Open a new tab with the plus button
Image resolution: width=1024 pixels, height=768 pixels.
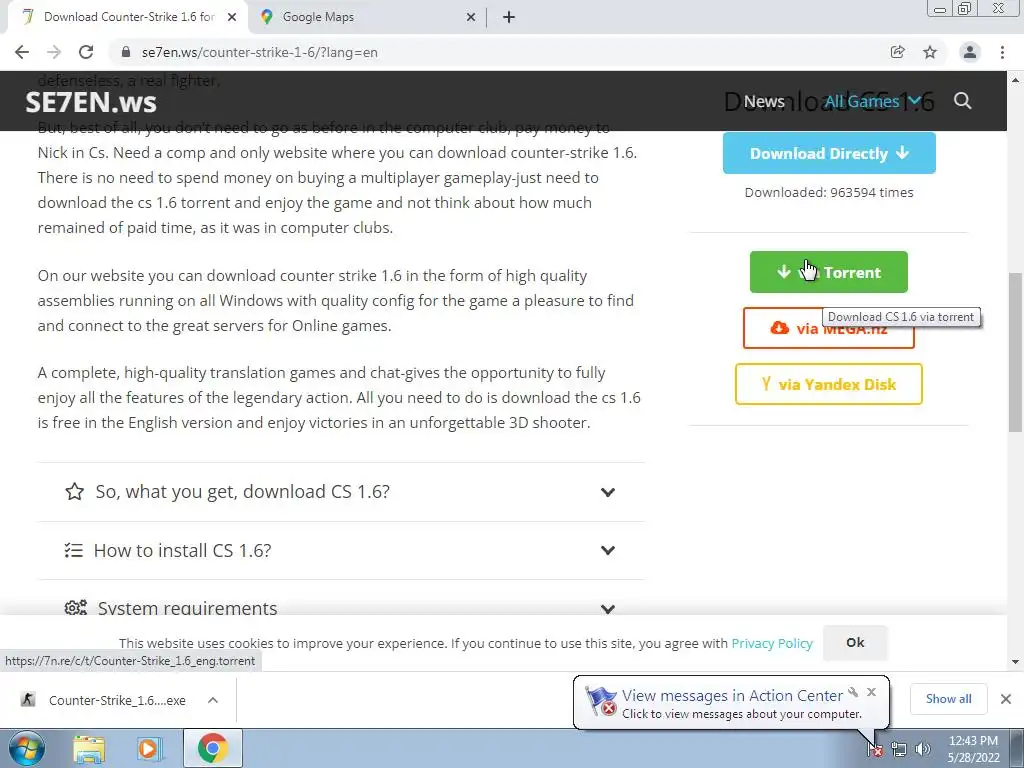tap(509, 17)
